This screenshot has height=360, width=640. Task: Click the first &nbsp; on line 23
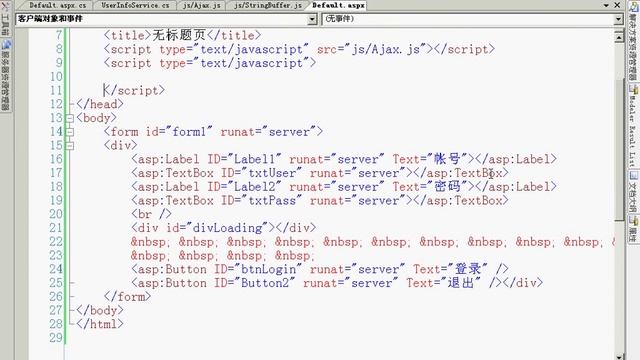point(149,256)
